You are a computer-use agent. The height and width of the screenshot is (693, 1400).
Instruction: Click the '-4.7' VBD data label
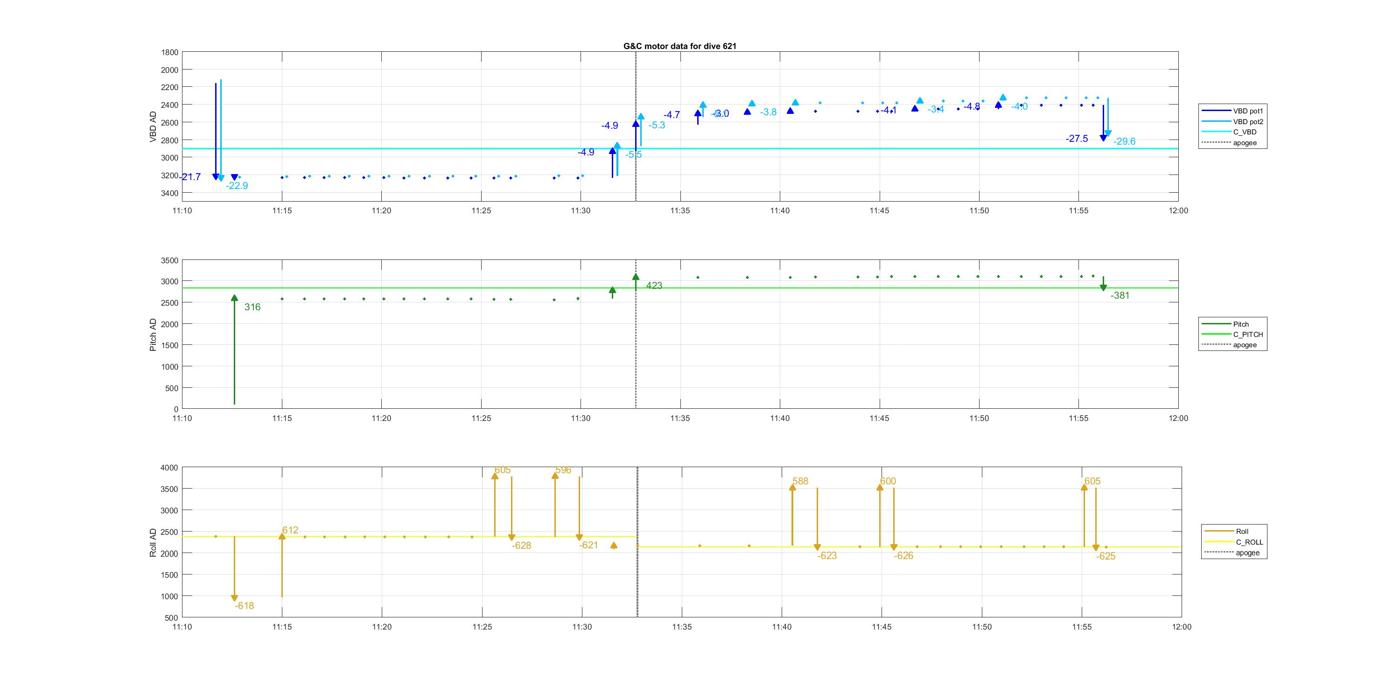click(671, 115)
